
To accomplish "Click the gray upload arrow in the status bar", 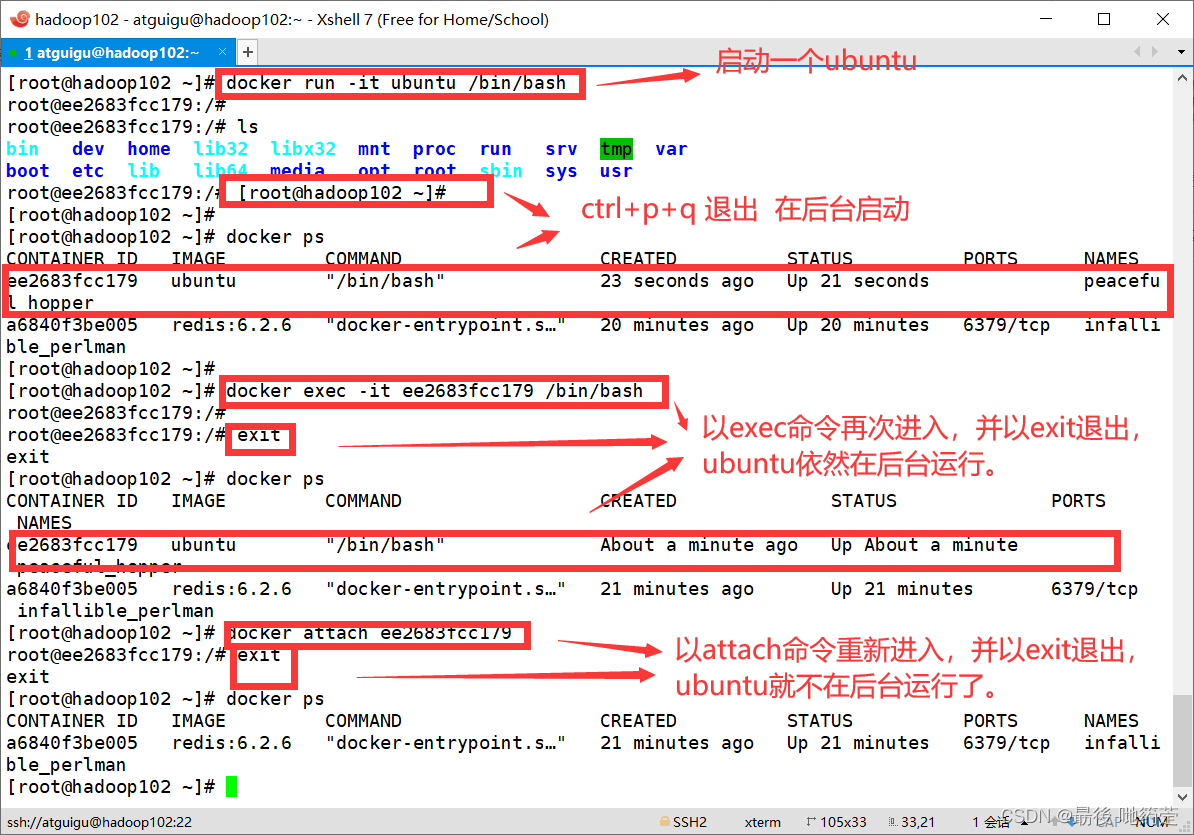I will coord(1055,822).
